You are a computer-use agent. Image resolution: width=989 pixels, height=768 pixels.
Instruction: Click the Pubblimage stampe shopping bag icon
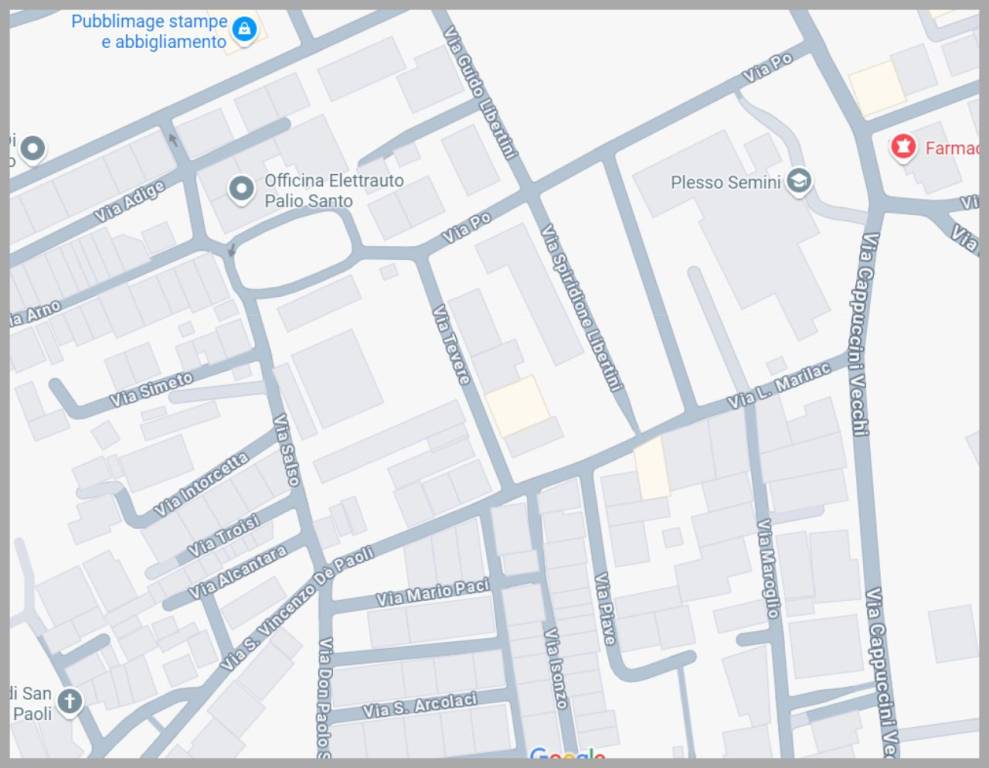tap(244, 30)
